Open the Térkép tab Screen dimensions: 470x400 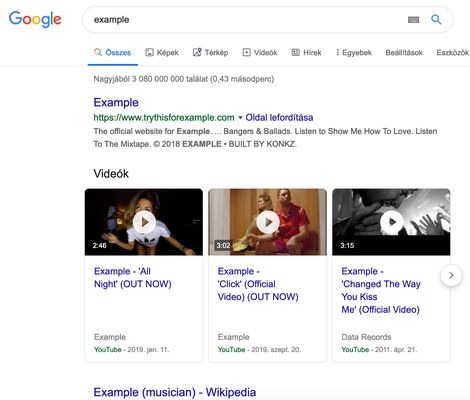click(x=210, y=52)
